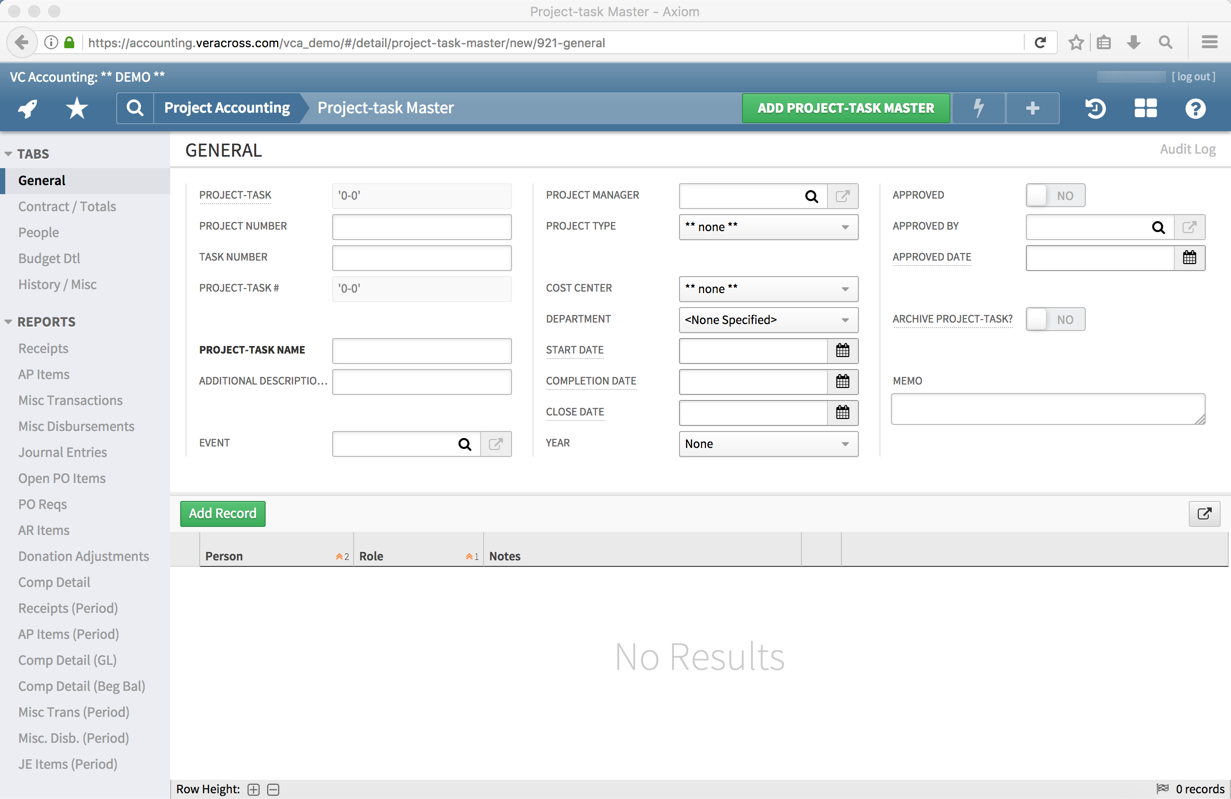
Task: Toggle the Archive Project-Task switch
Action: [x=1054, y=320]
